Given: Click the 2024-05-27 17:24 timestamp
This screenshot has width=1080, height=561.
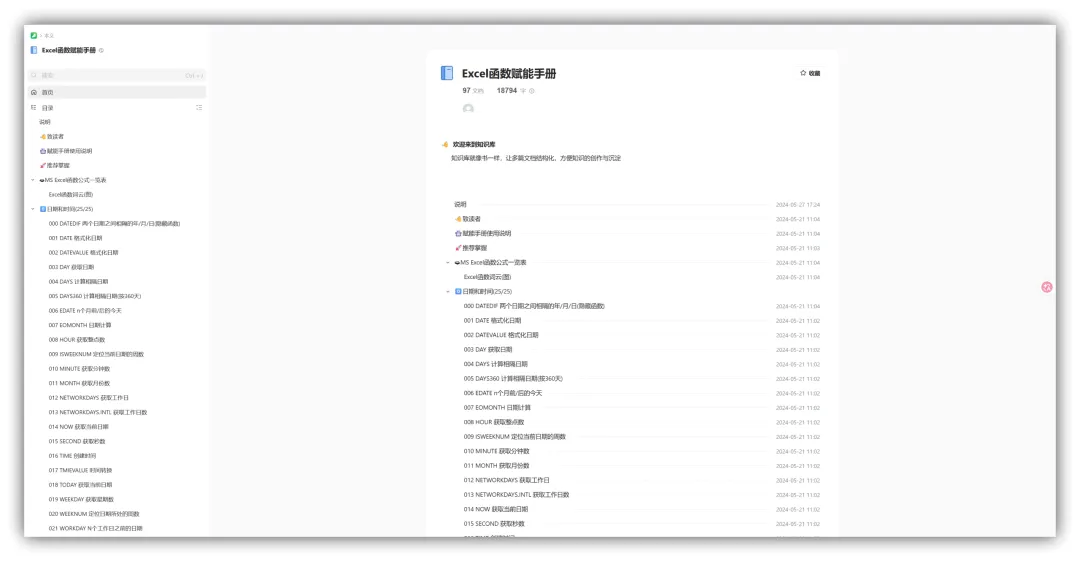Looking at the screenshot, I should click(798, 205).
